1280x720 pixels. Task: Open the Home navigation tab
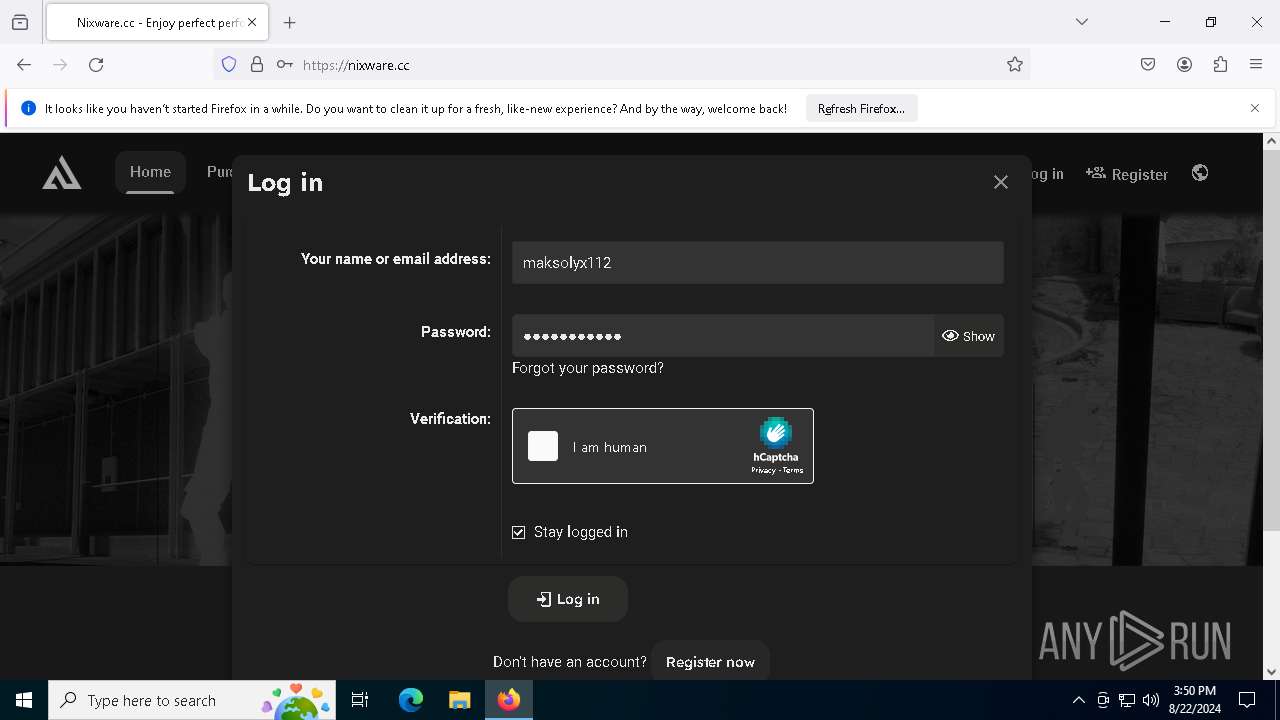pyautogui.click(x=150, y=172)
